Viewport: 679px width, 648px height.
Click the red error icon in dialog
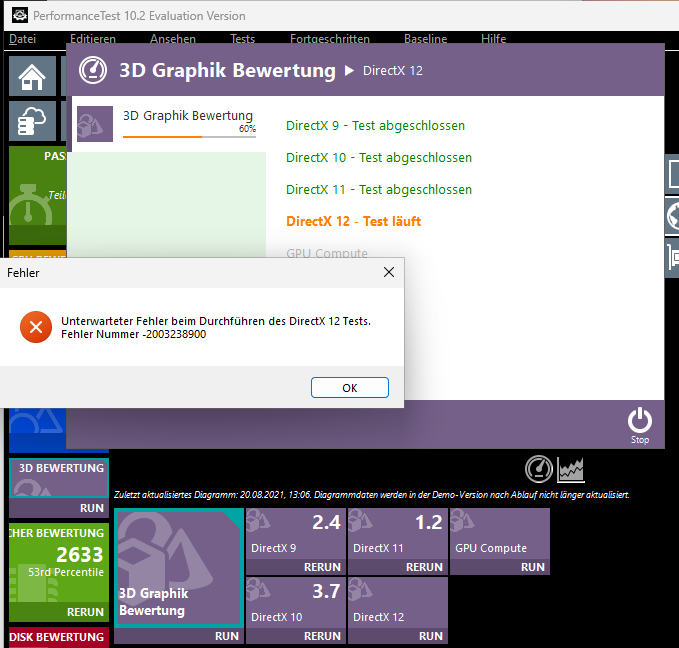tap(36, 327)
